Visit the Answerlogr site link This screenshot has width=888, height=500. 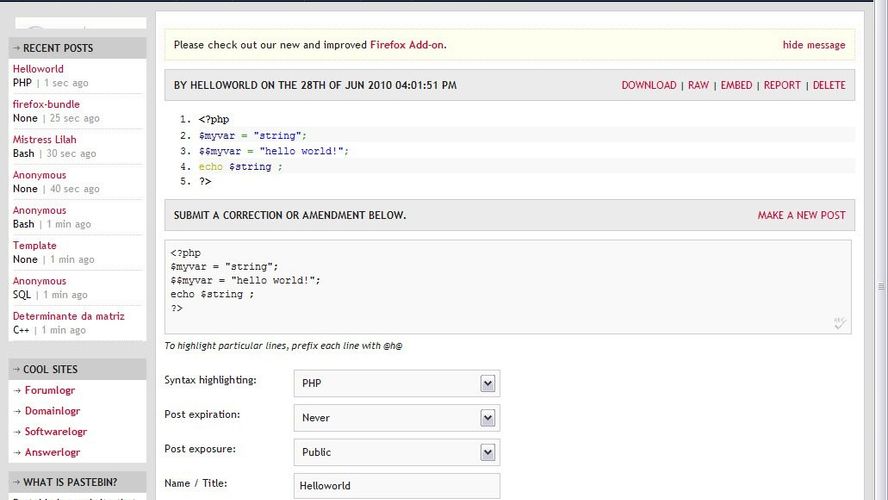[52, 452]
